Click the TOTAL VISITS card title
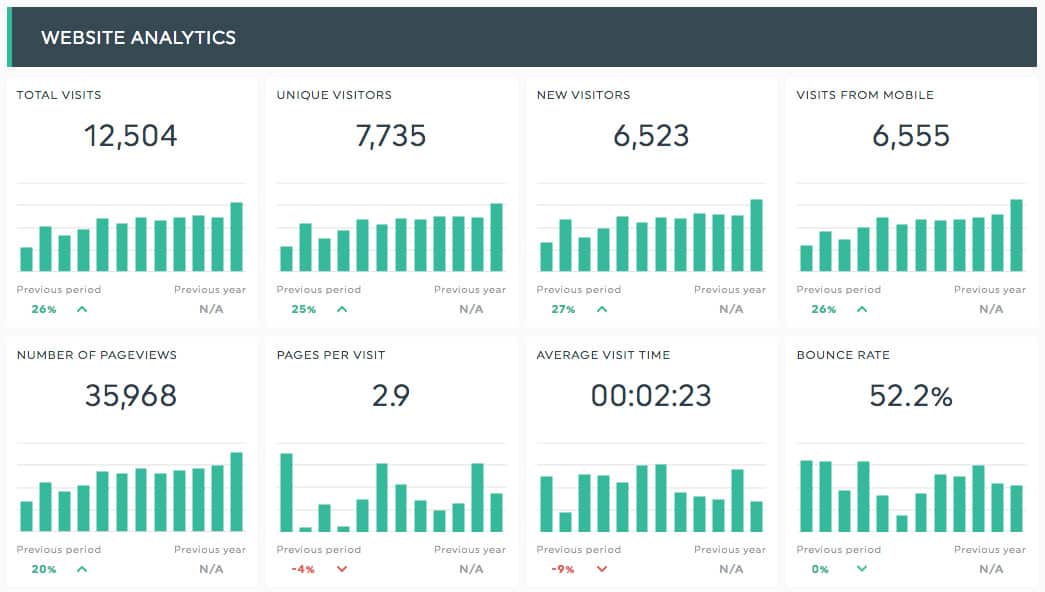Viewport: 1045px width, 592px height. 59,95
